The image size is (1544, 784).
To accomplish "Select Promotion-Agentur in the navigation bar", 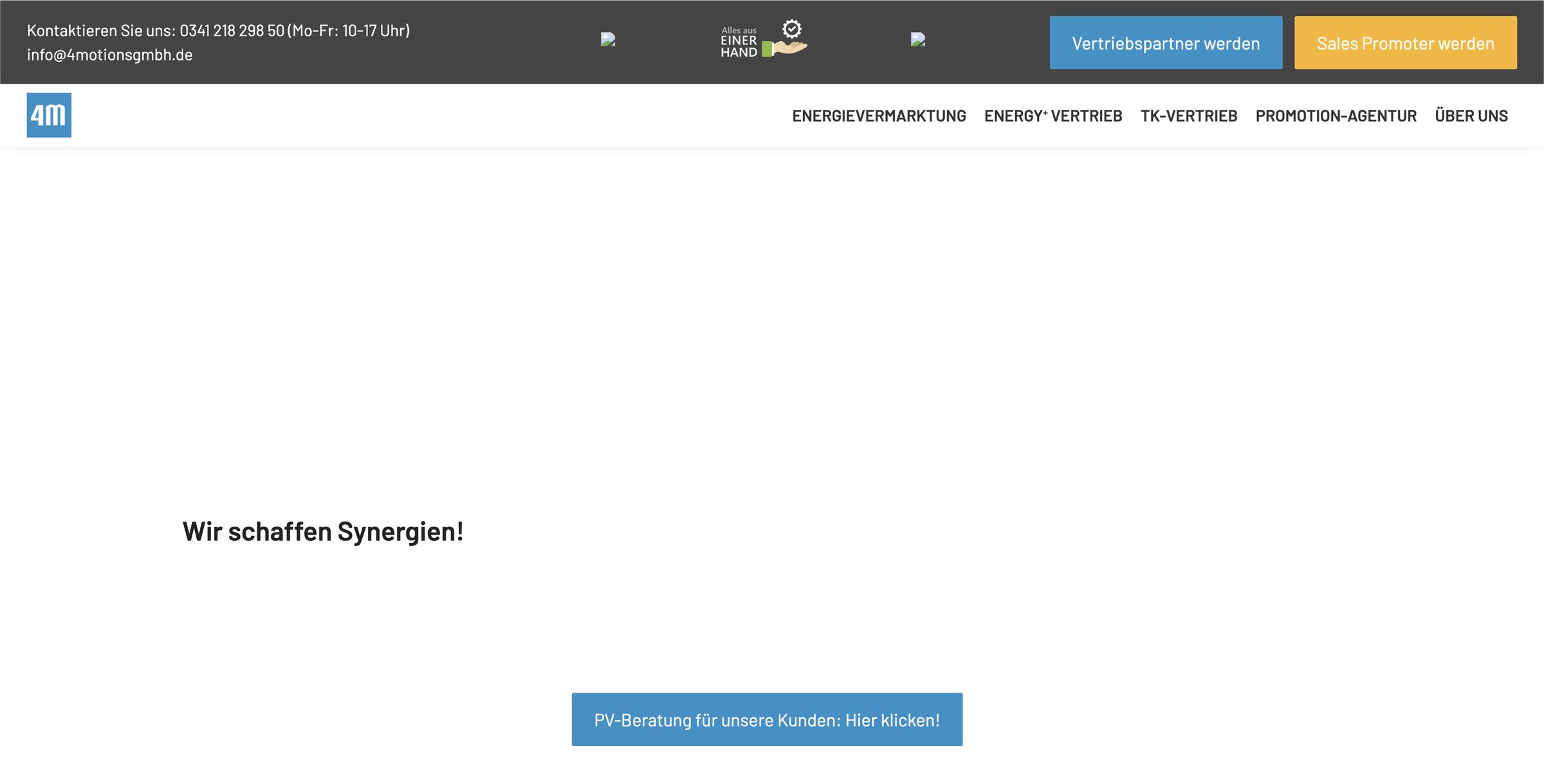I will pos(1336,116).
